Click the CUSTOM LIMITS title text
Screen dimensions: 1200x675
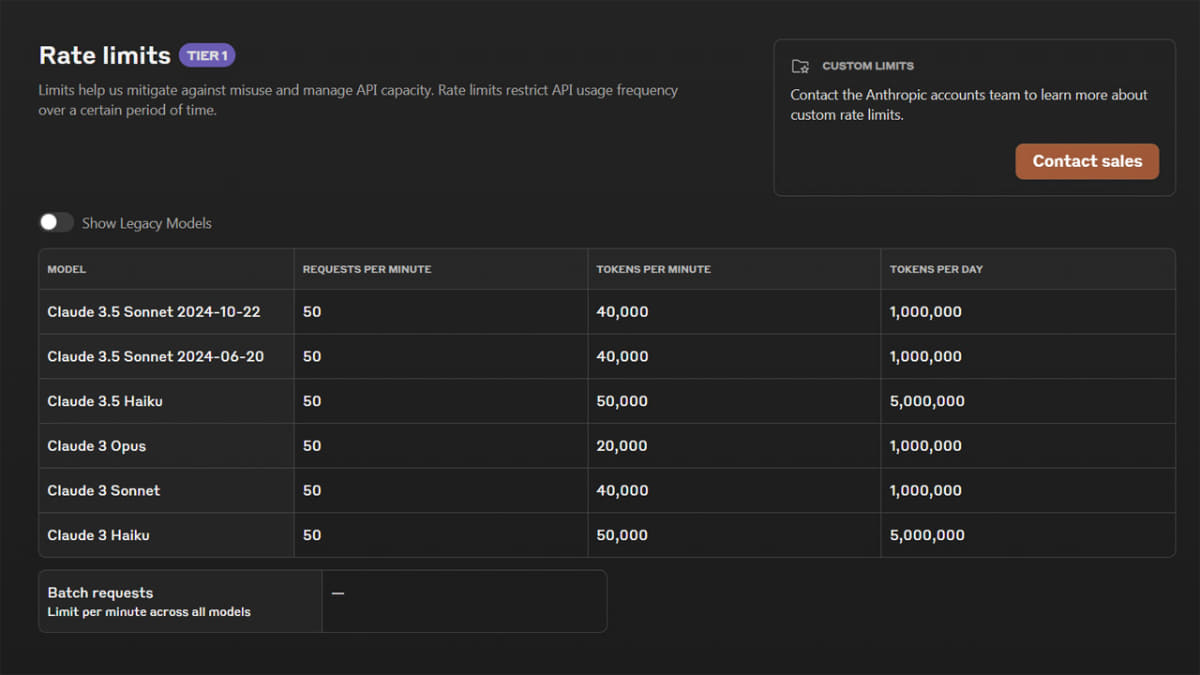(868, 66)
